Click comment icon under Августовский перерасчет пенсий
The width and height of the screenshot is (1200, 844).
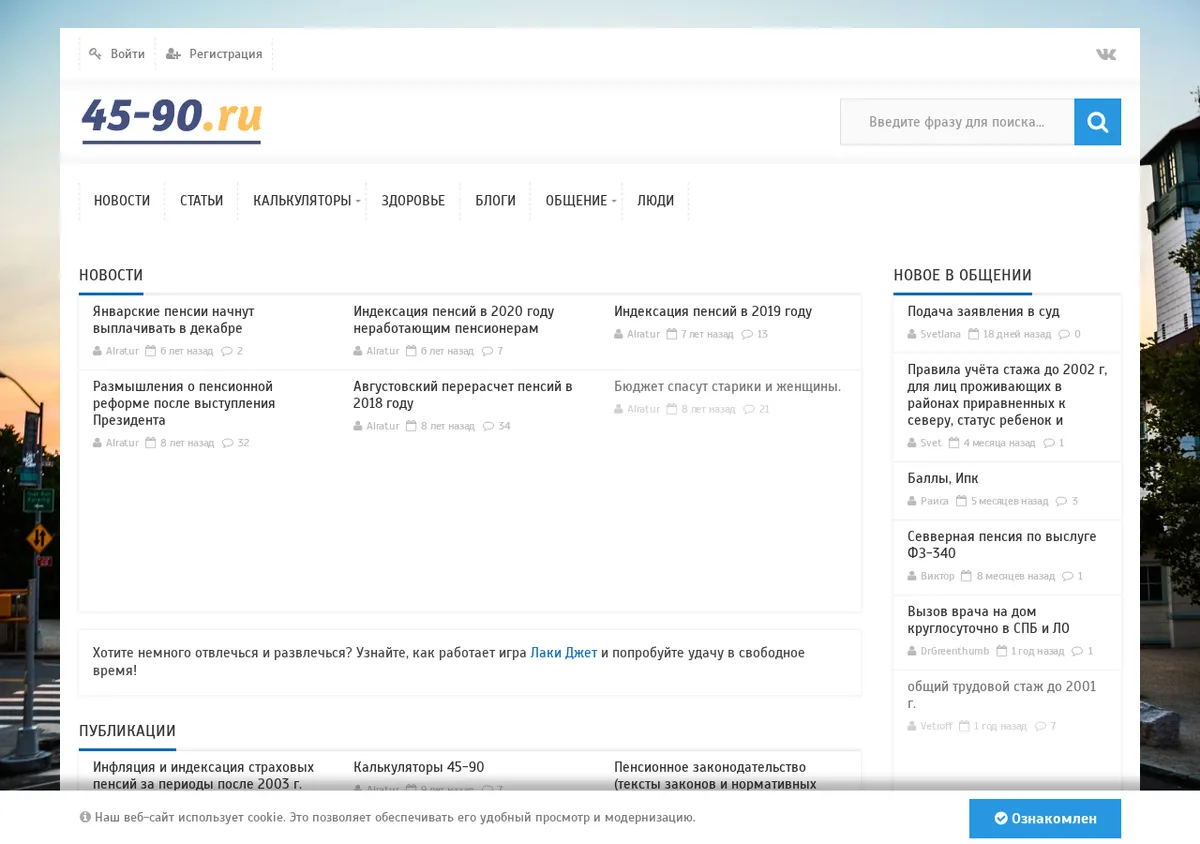(x=488, y=426)
